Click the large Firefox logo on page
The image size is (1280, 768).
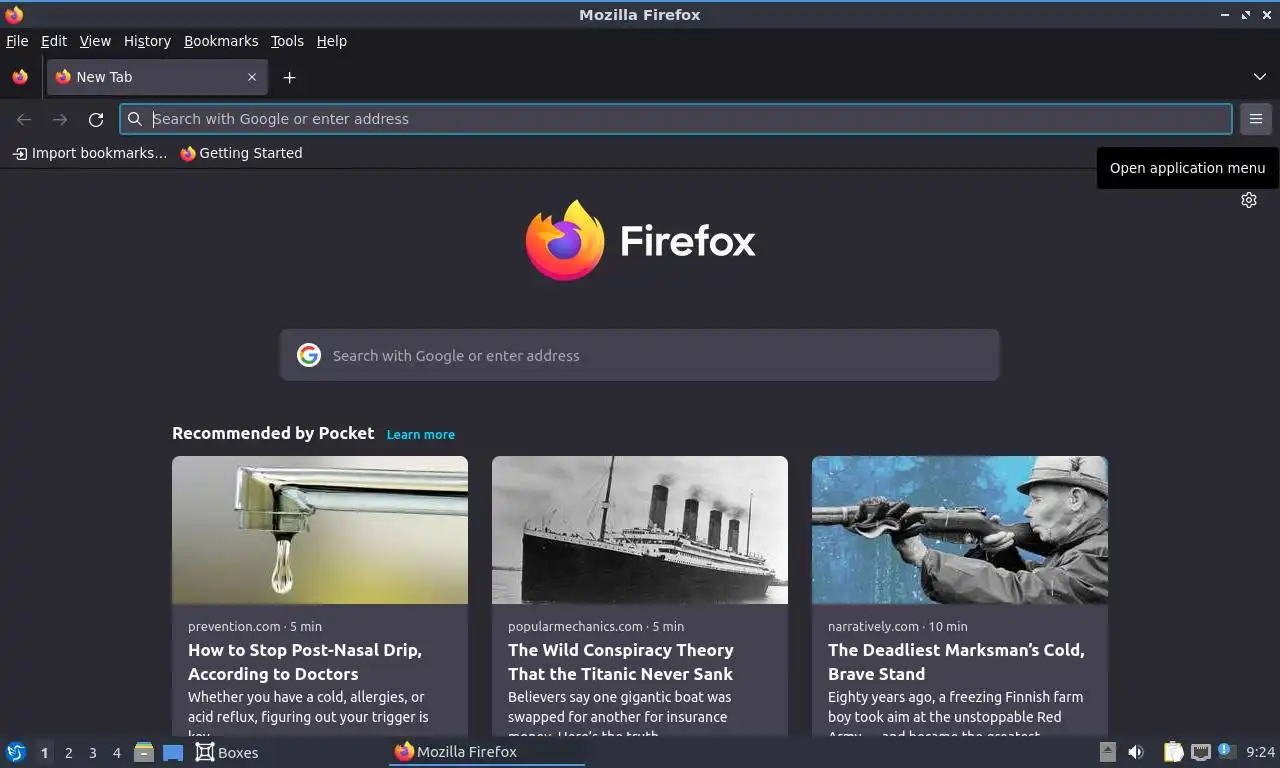coord(640,241)
